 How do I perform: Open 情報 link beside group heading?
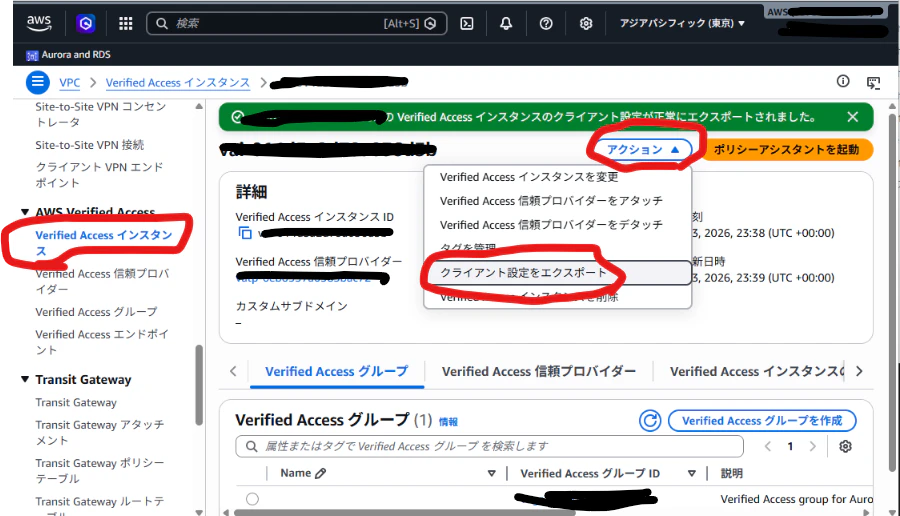coord(448,422)
